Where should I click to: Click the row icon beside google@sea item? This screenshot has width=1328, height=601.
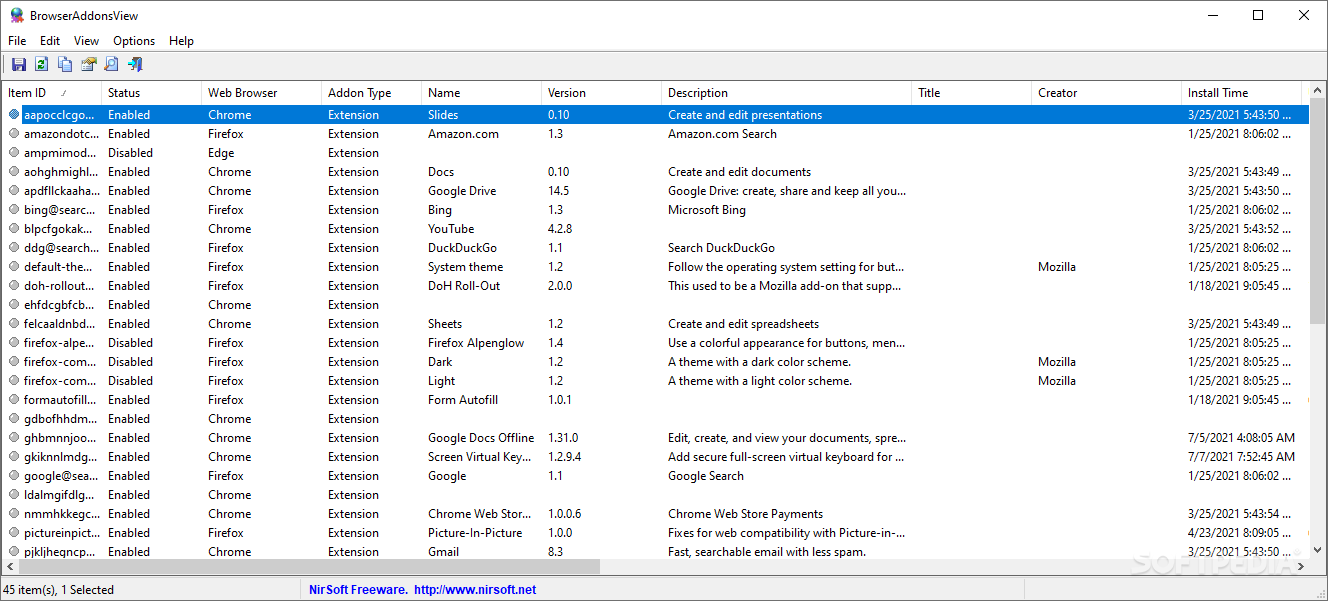pos(14,476)
